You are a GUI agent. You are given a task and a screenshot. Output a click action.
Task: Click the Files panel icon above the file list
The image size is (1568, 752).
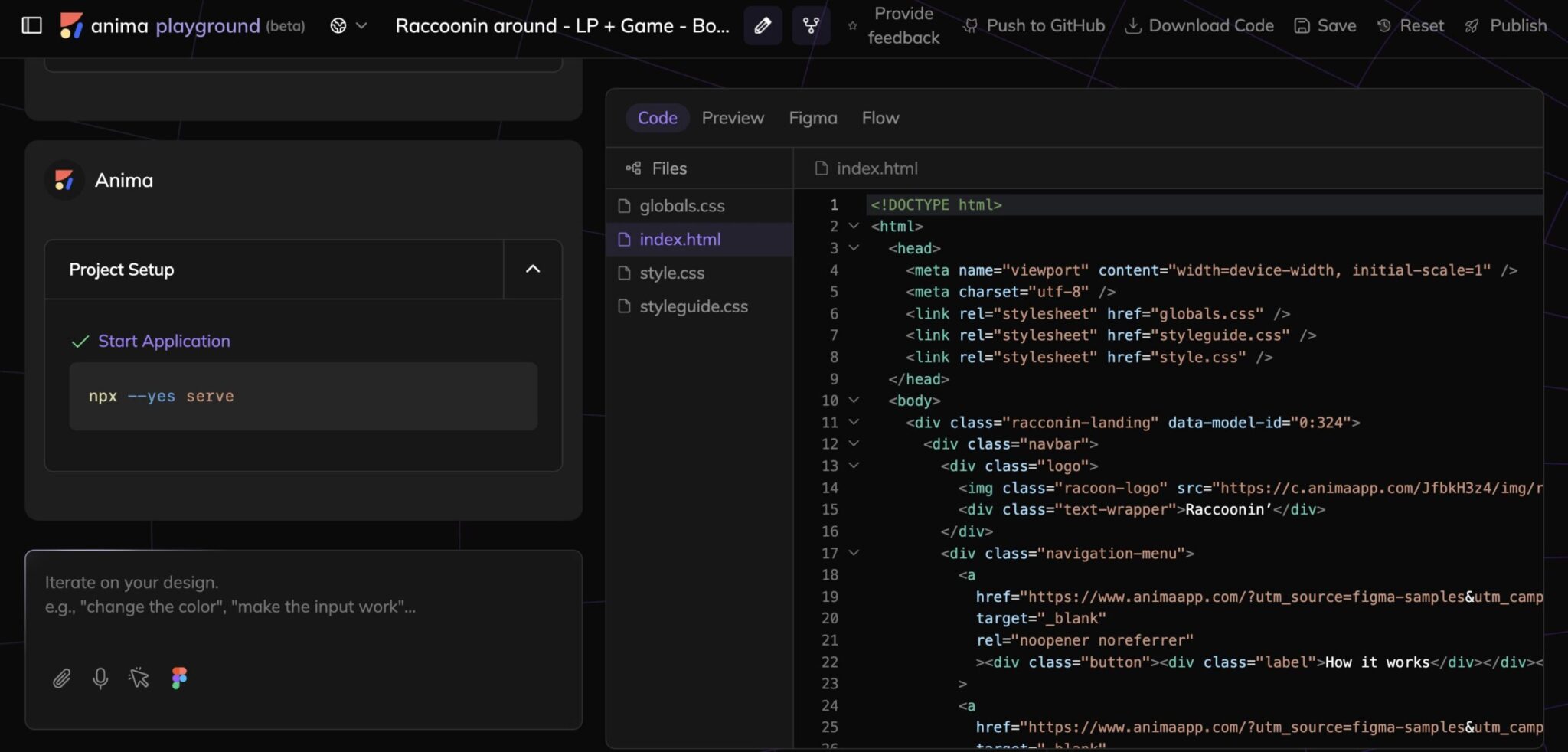pyautogui.click(x=632, y=168)
